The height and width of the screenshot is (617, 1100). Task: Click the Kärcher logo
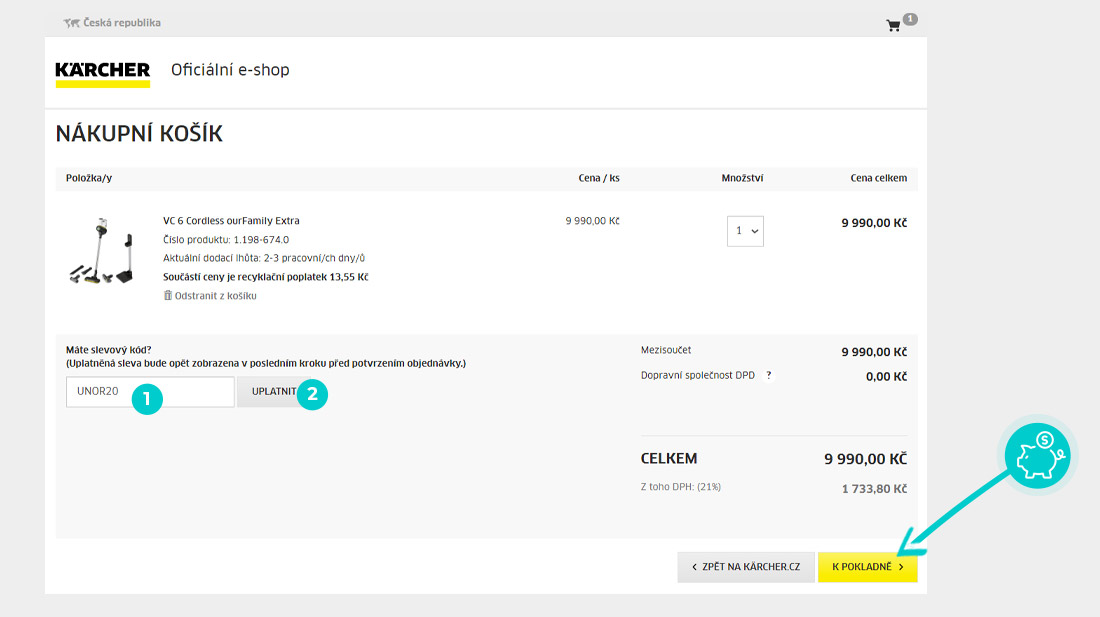(x=103, y=73)
